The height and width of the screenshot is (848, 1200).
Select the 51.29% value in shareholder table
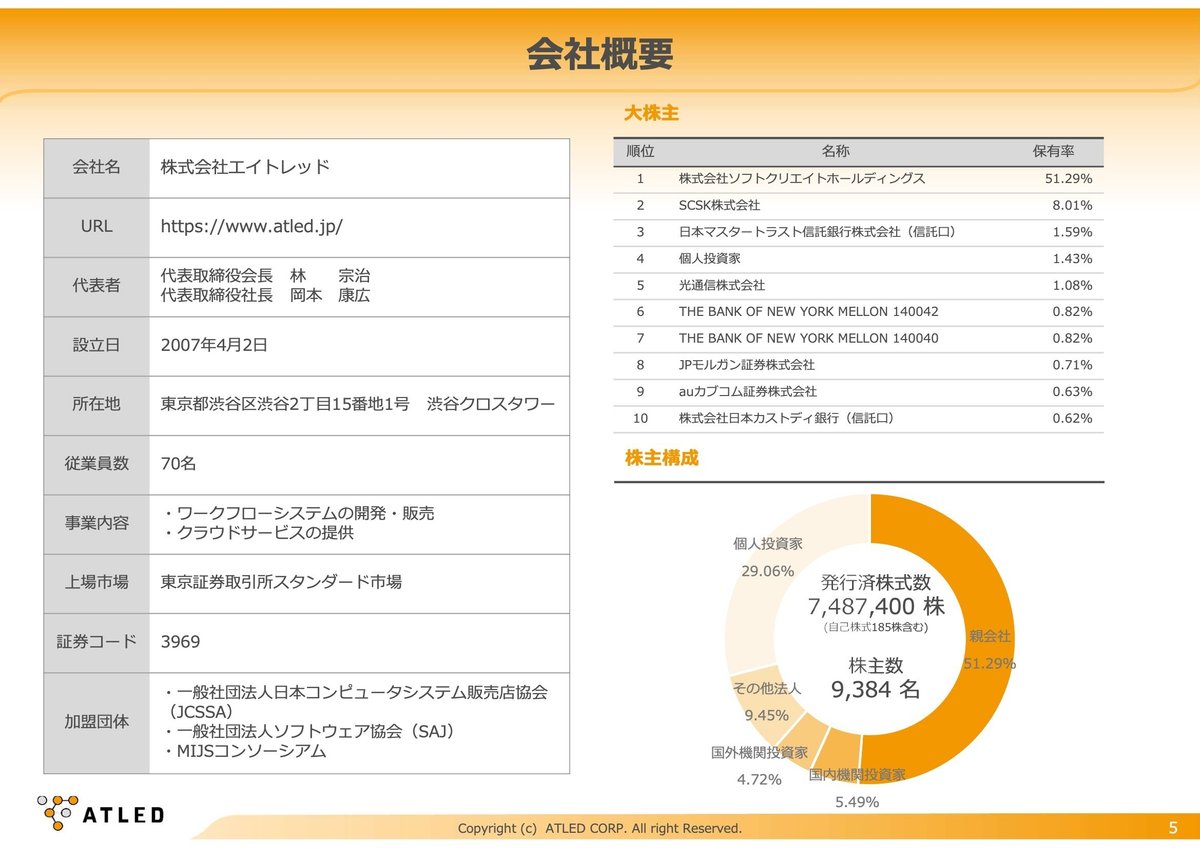[x=1068, y=179]
